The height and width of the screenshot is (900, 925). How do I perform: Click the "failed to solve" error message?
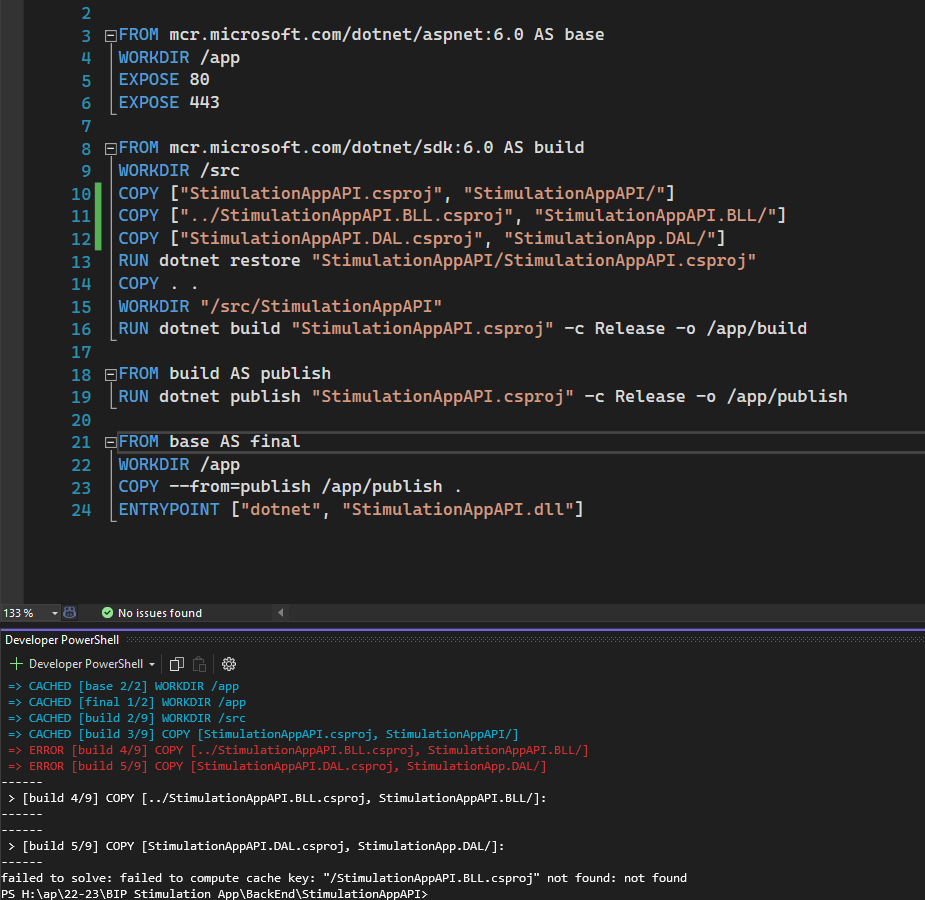tap(344, 878)
